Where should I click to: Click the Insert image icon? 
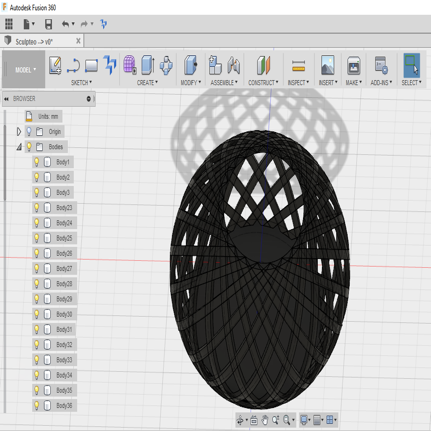click(328, 65)
